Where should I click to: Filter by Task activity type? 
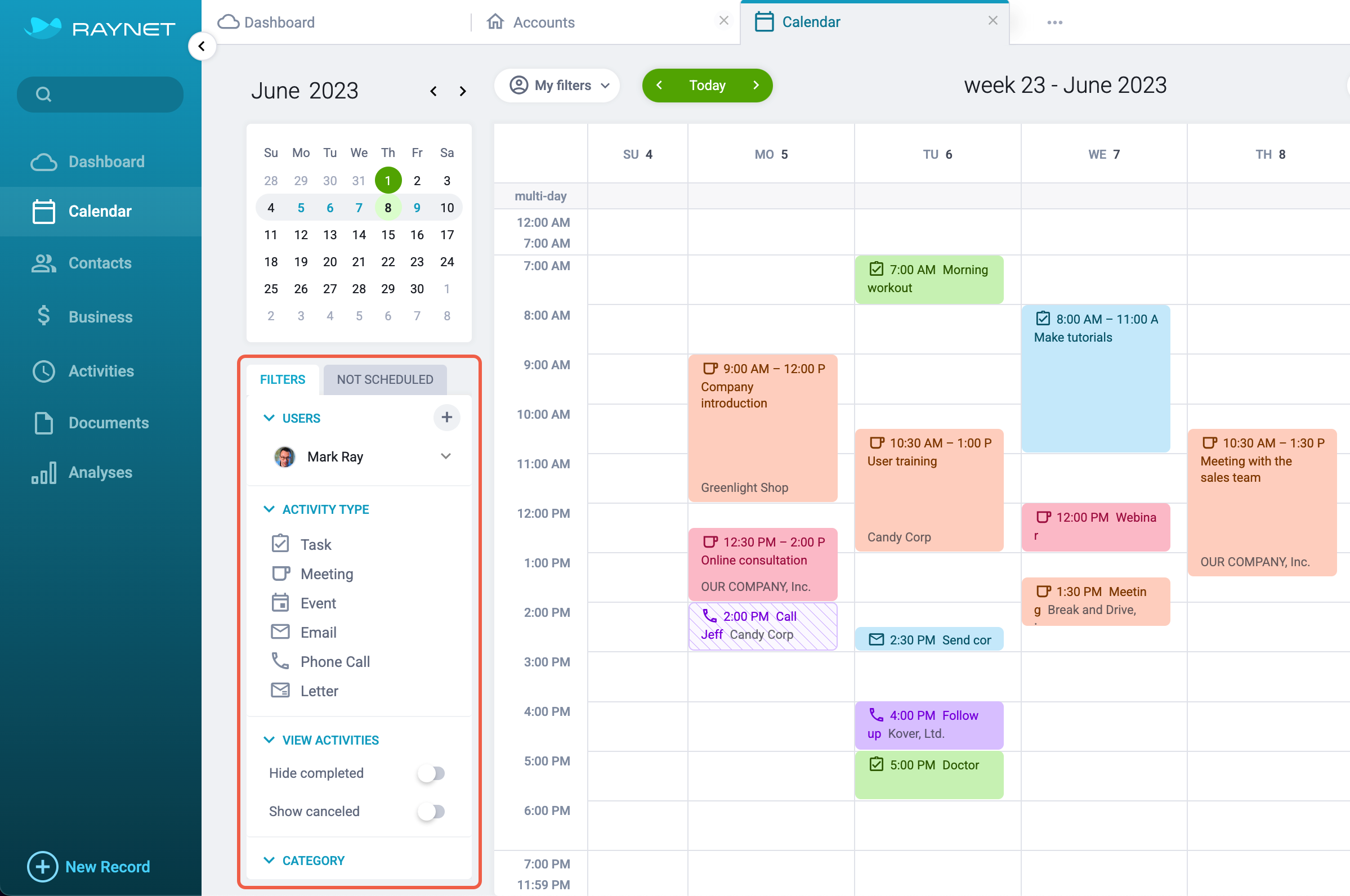[x=315, y=544]
